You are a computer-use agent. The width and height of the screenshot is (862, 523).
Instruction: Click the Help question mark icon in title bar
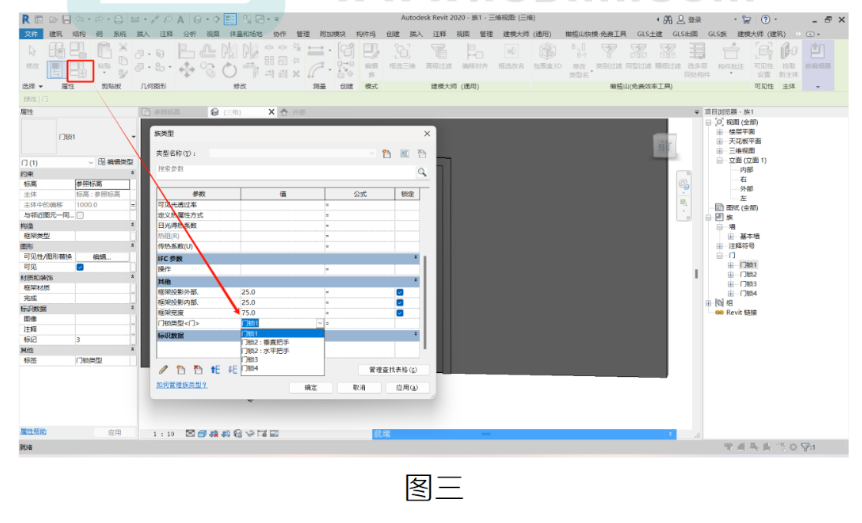coord(765,20)
